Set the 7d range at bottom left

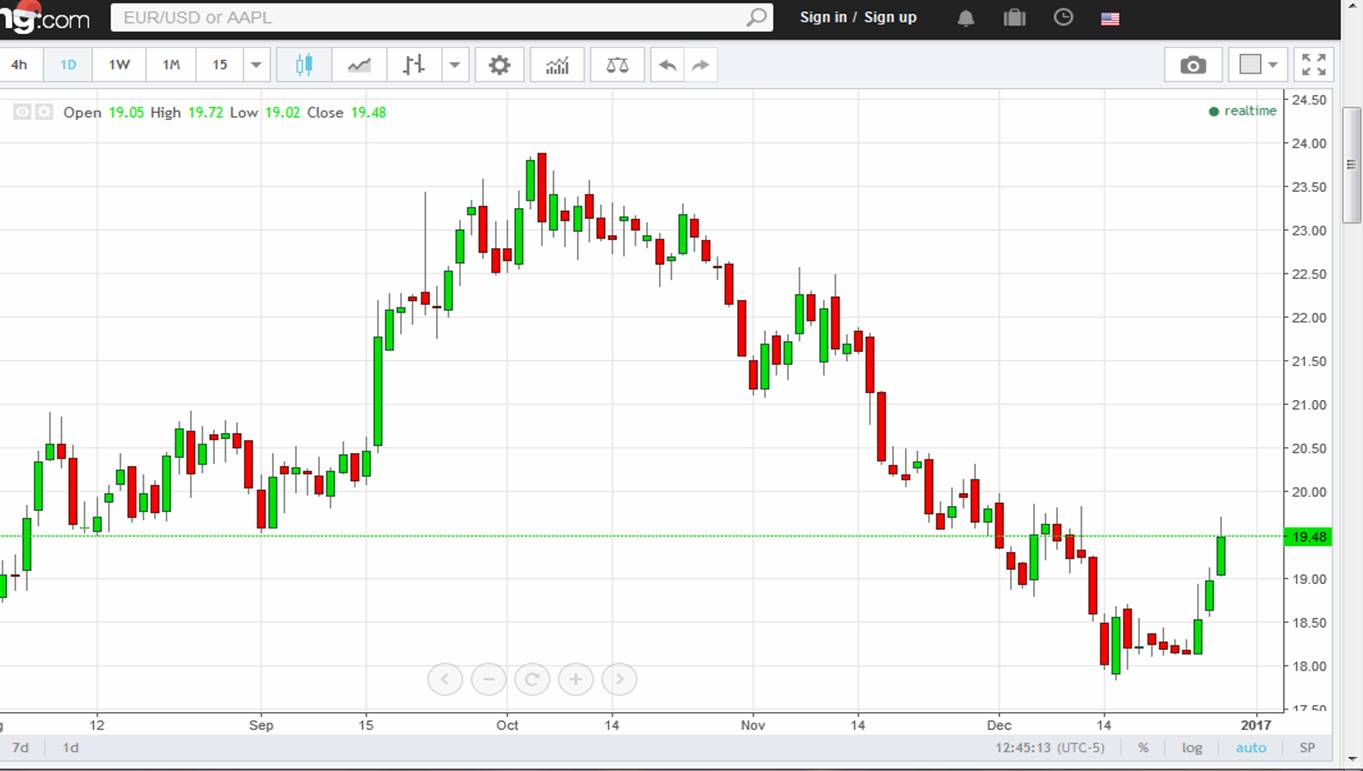[20, 747]
